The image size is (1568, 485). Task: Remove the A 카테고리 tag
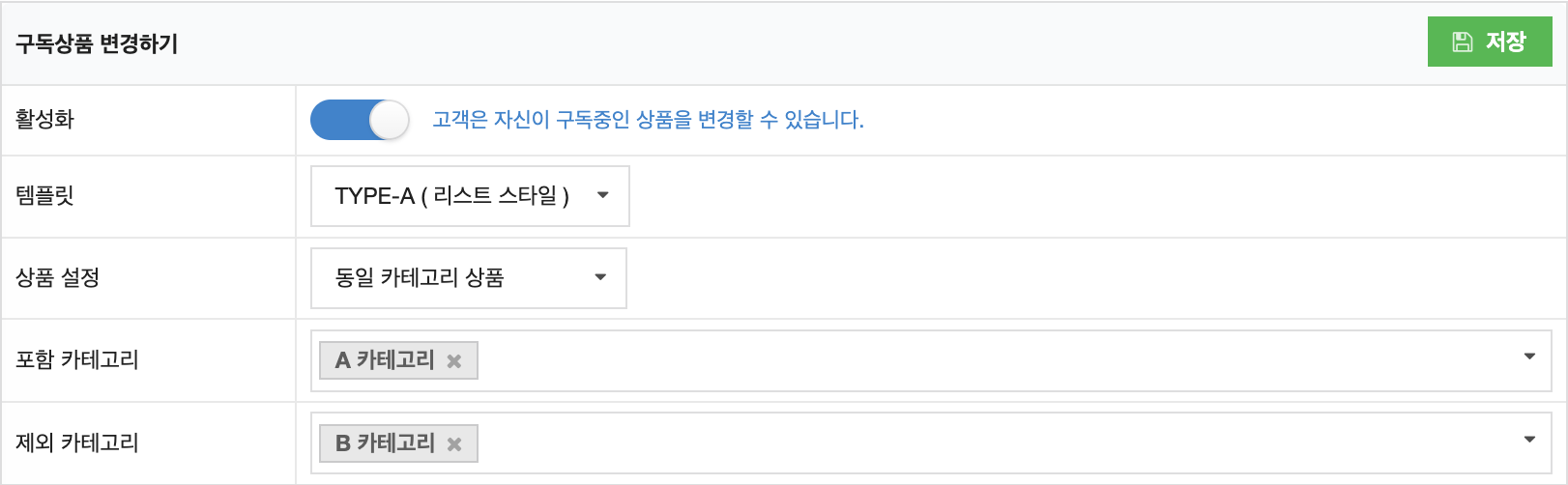tap(453, 361)
